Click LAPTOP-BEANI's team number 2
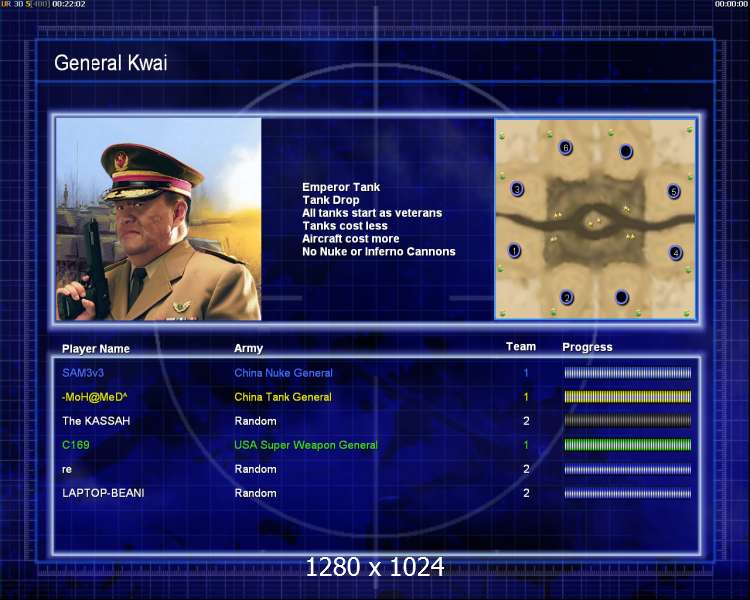Screen dimensions: 750x600 526,493
